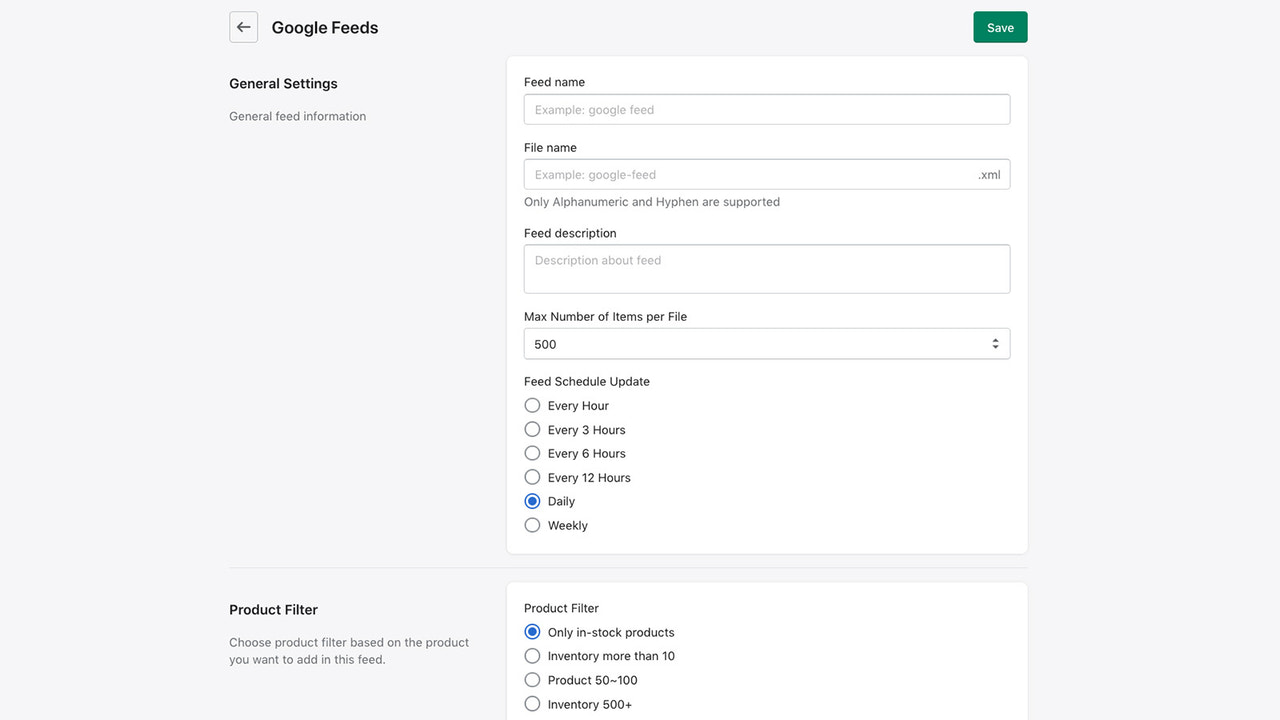Click the stepper arrows beside 500
The image size is (1280, 720).
tap(994, 343)
